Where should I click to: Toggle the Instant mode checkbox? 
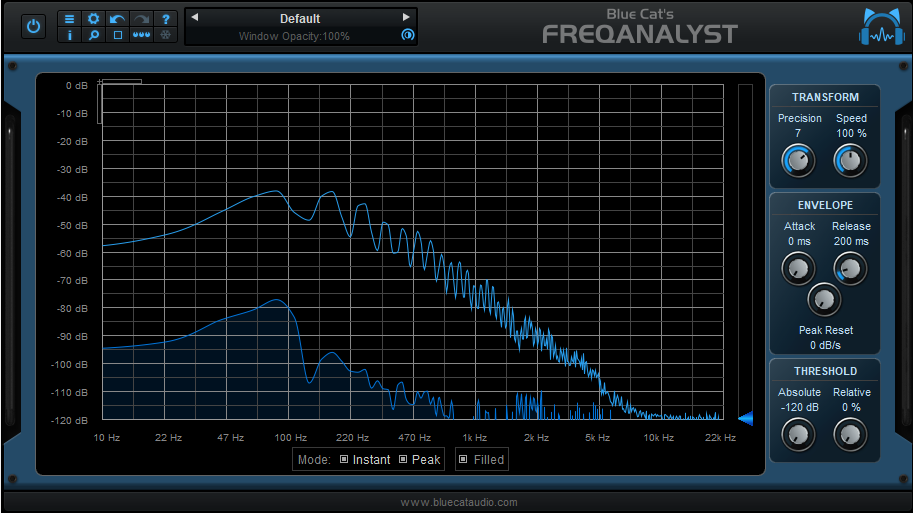pos(344,459)
